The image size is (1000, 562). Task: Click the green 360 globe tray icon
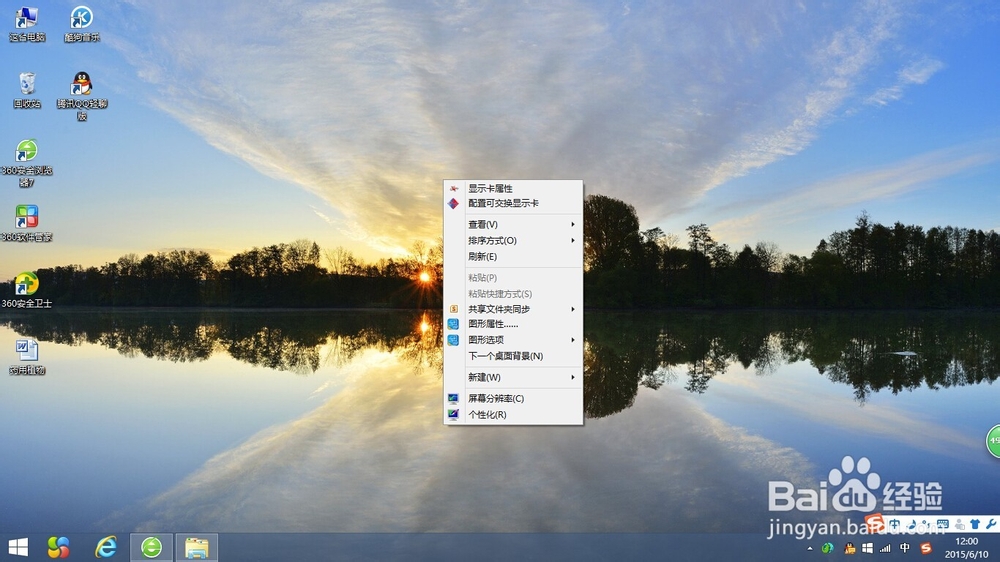tap(827, 548)
